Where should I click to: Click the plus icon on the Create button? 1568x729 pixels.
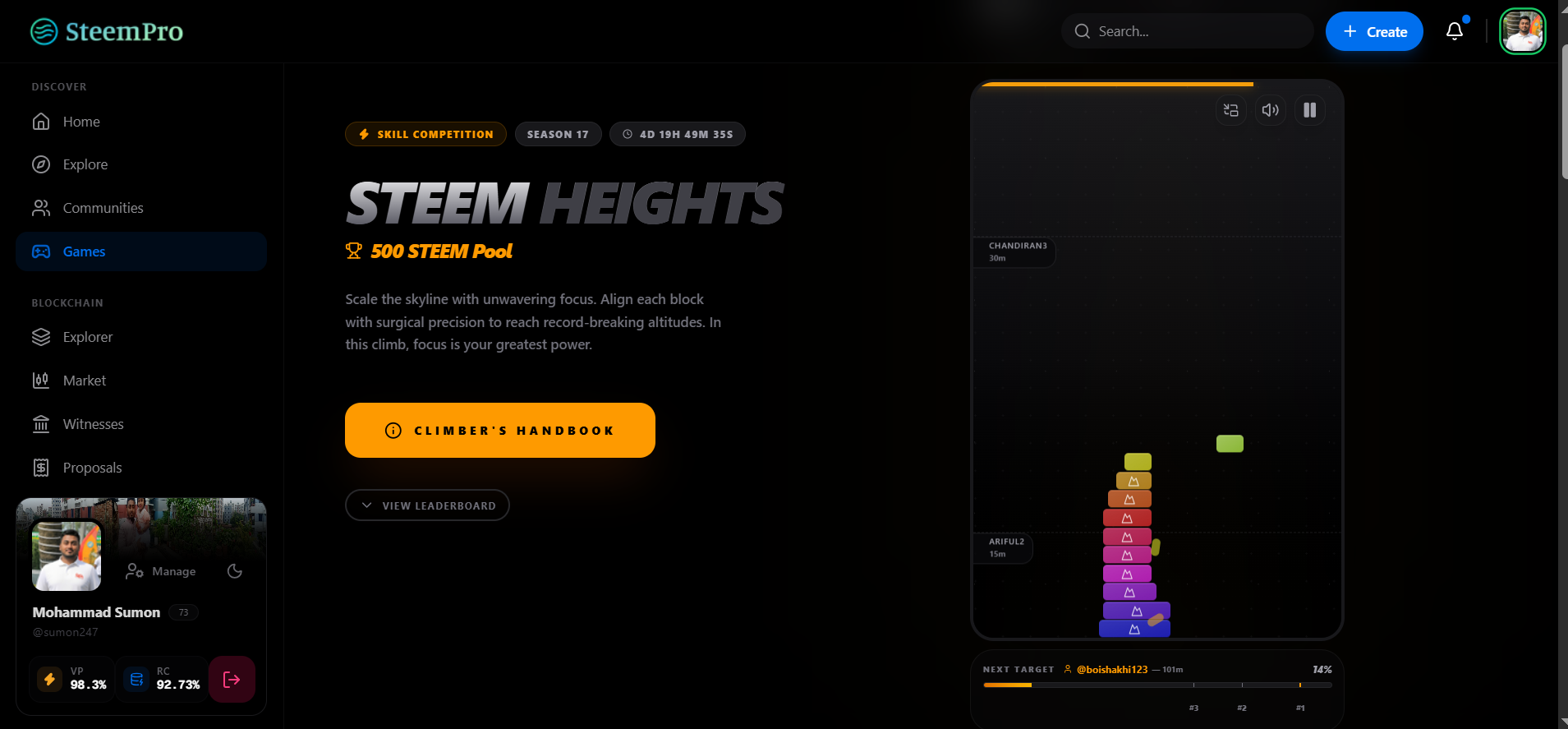1350,31
